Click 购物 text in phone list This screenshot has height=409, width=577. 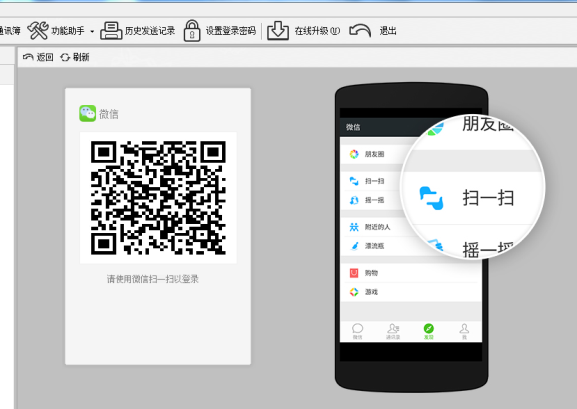371,273
